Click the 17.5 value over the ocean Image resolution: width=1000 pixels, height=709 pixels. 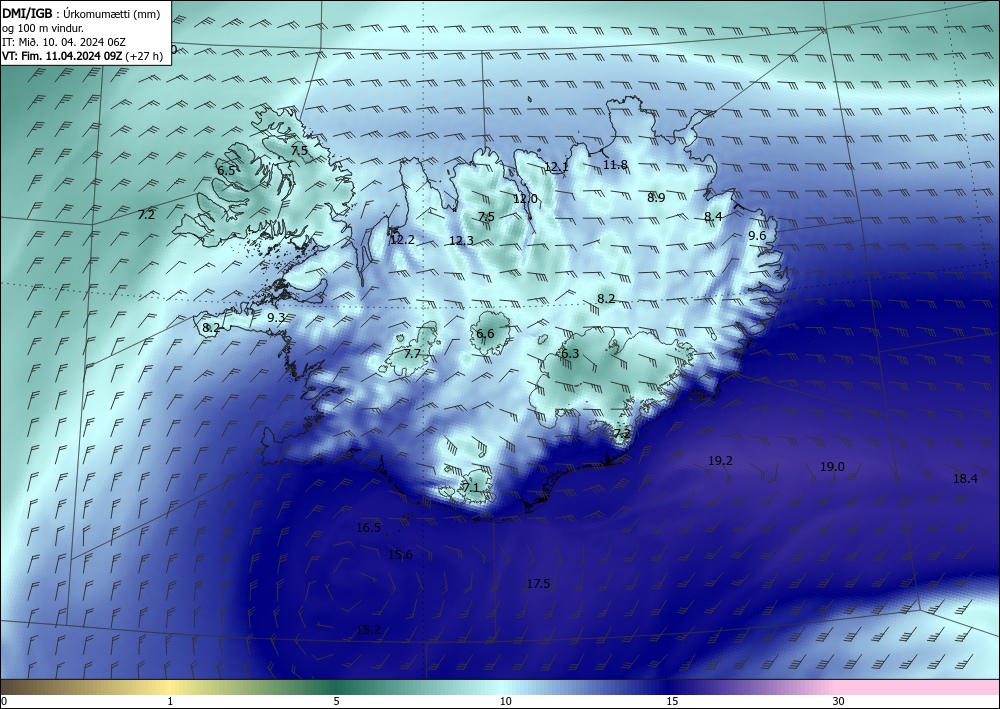[538, 584]
